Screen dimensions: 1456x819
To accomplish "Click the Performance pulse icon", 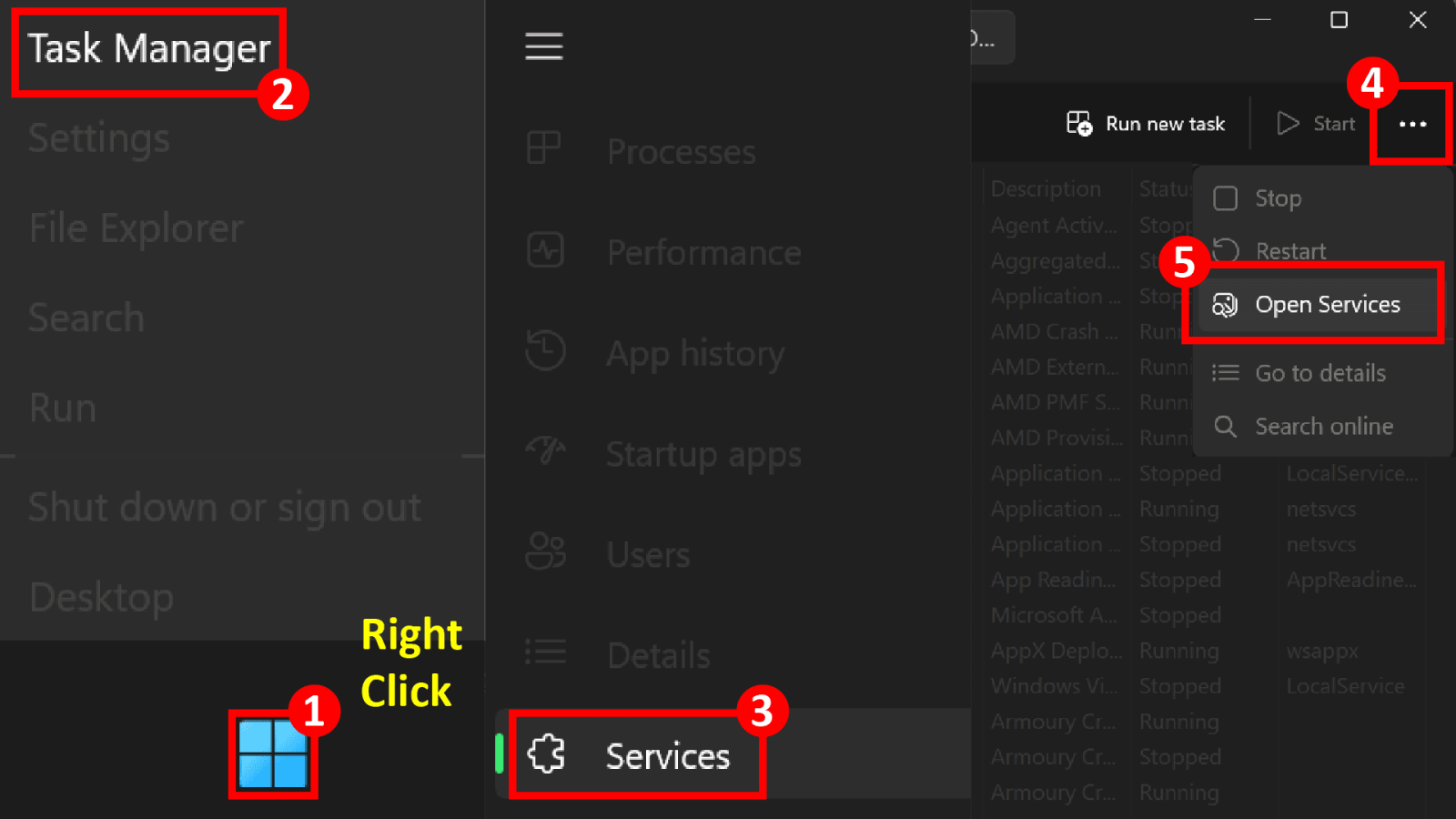I will click(545, 250).
